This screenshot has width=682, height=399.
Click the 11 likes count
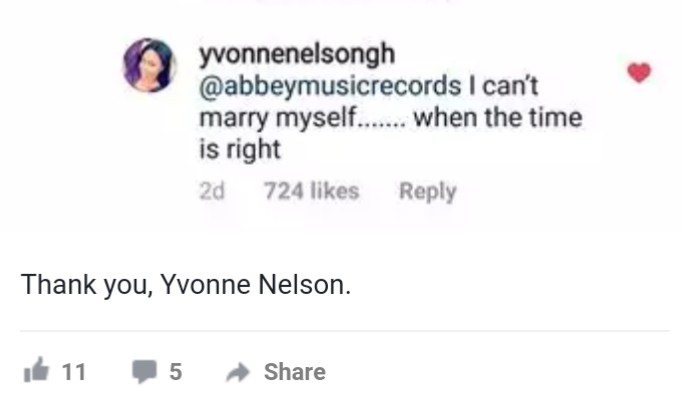tap(74, 372)
